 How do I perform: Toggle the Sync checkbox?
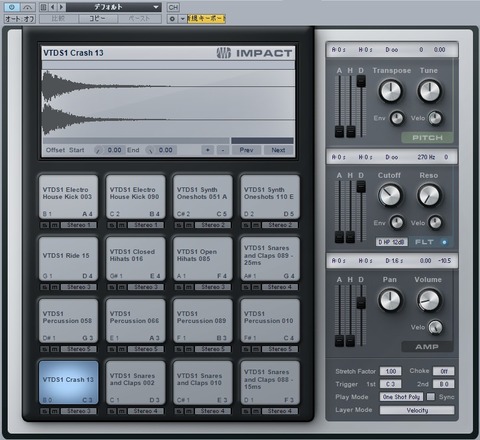coord(431,397)
